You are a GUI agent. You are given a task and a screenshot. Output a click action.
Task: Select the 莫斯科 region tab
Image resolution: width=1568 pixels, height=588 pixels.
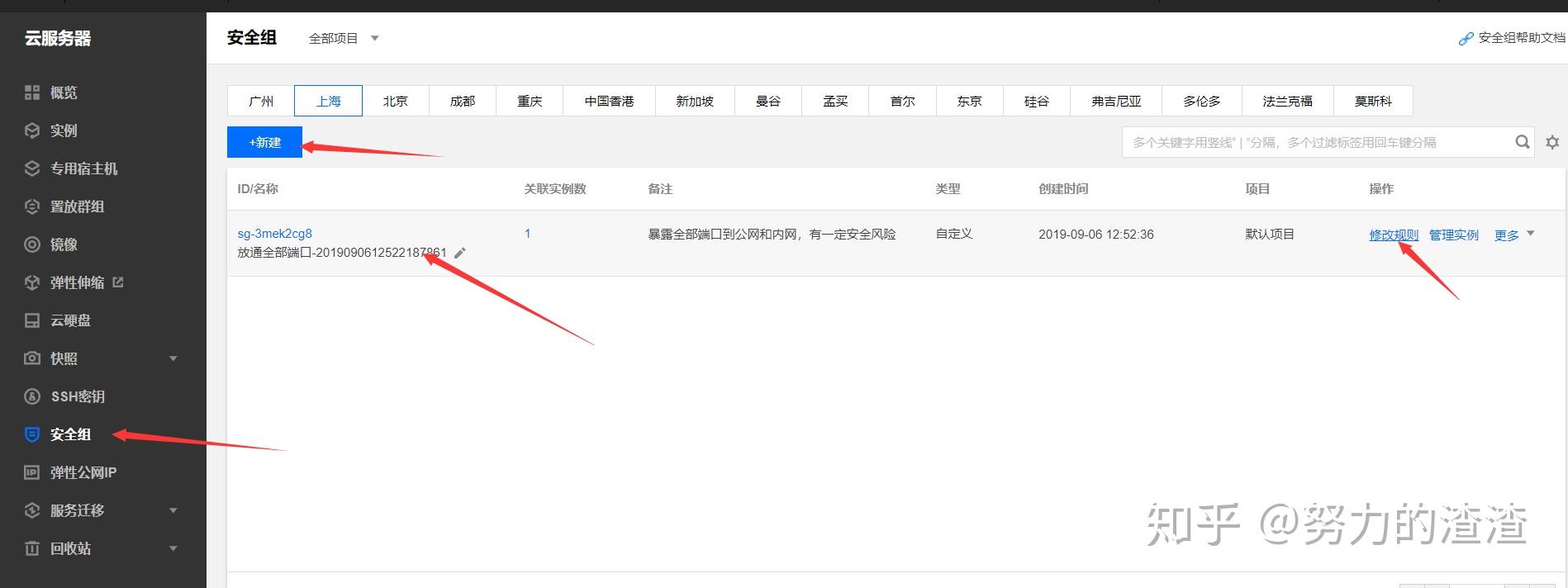pyautogui.click(x=1373, y=101)
